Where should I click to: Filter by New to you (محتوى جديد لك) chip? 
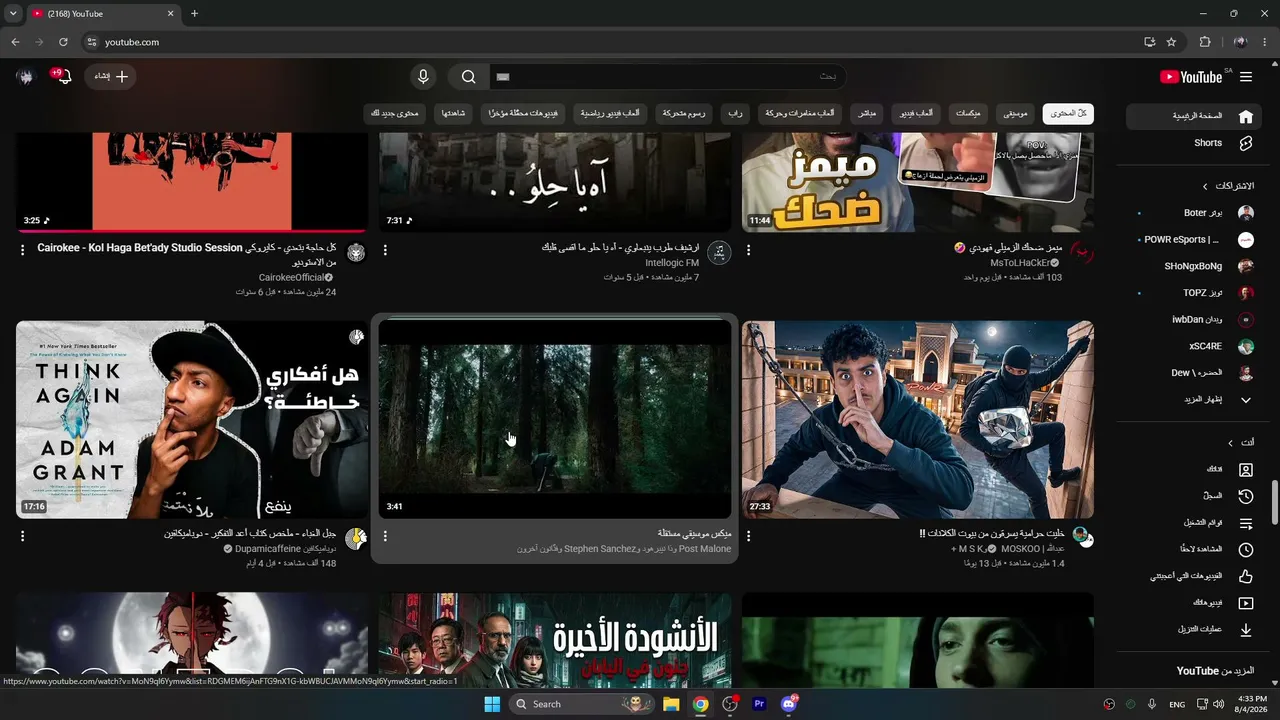pos(395,114)
